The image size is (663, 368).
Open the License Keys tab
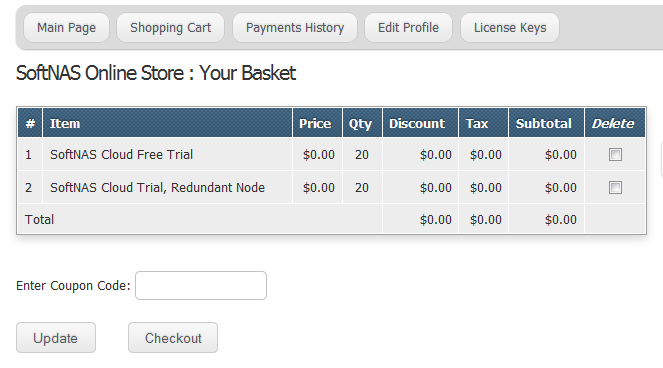click(x=510, y=28)
